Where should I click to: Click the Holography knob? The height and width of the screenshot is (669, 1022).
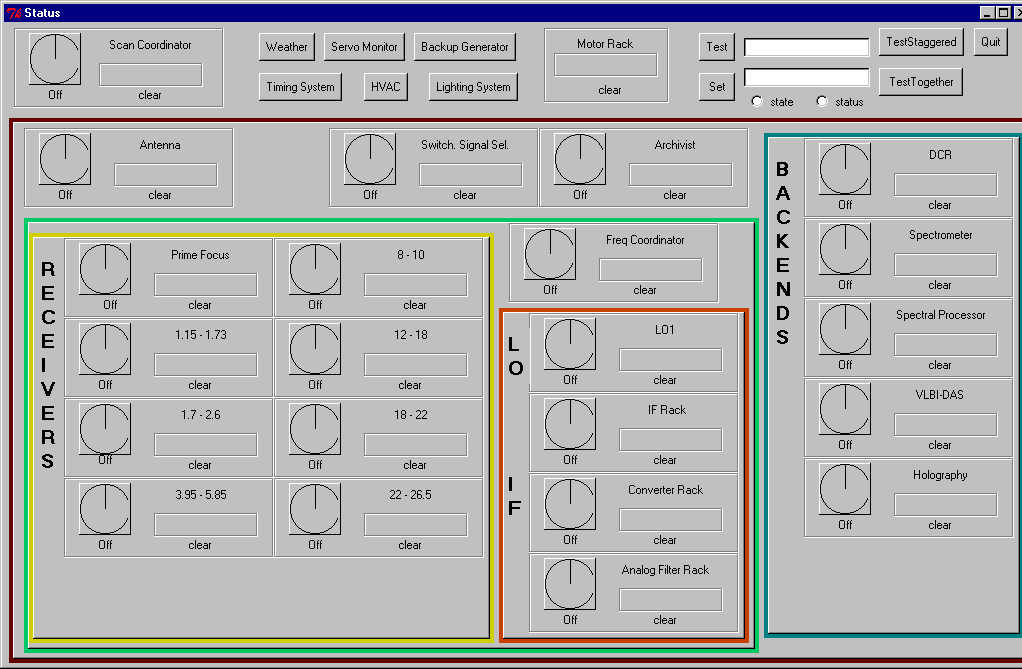[x=844, y=488]
